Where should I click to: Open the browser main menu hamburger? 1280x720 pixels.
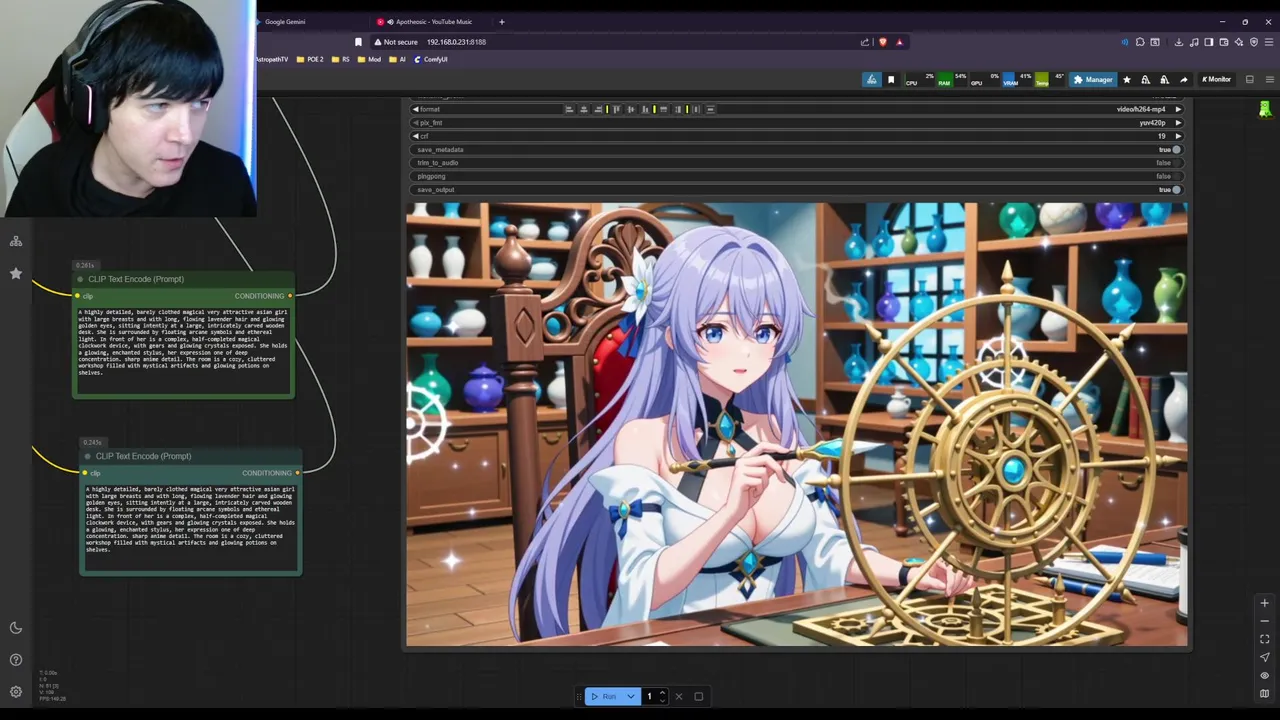(1269, 42)
